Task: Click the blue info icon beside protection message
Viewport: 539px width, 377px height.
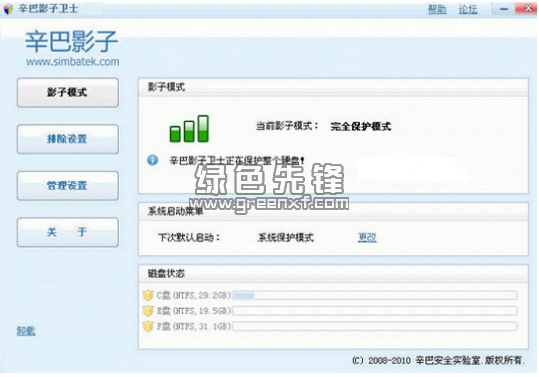Action: pyautogui.click(x=153, y=160)
